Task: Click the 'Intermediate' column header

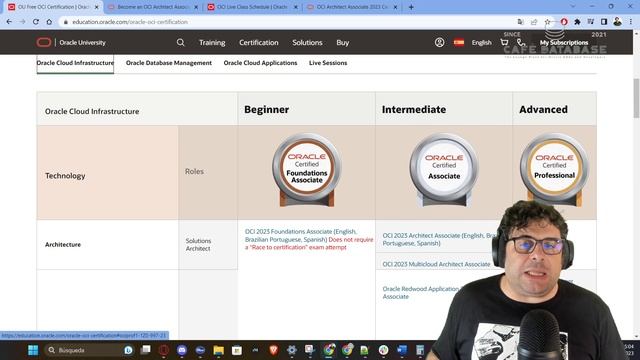Action: click(x=444, y=109)
